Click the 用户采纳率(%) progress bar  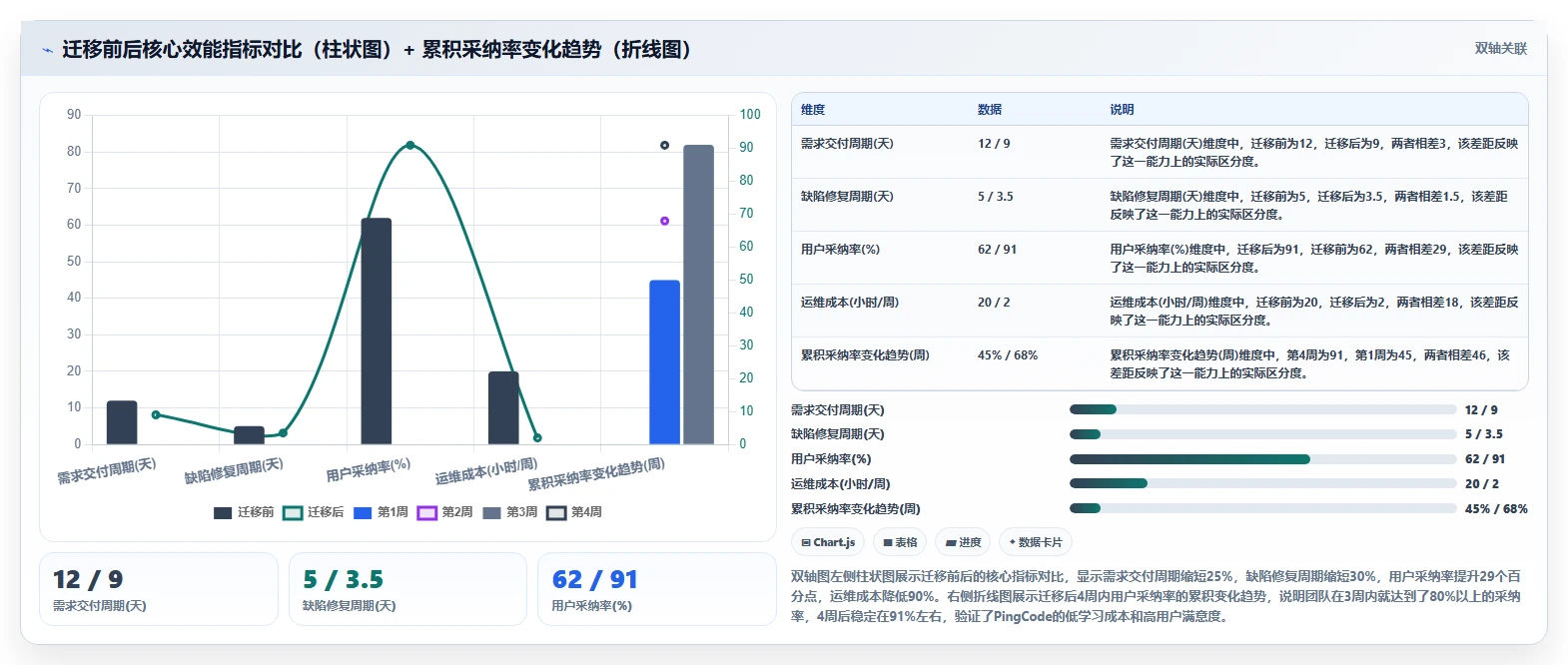tap(1262, 459)
